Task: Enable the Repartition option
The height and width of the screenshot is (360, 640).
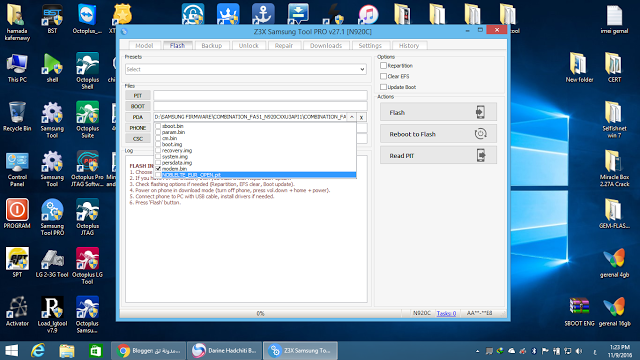Action: coord(383,65)
